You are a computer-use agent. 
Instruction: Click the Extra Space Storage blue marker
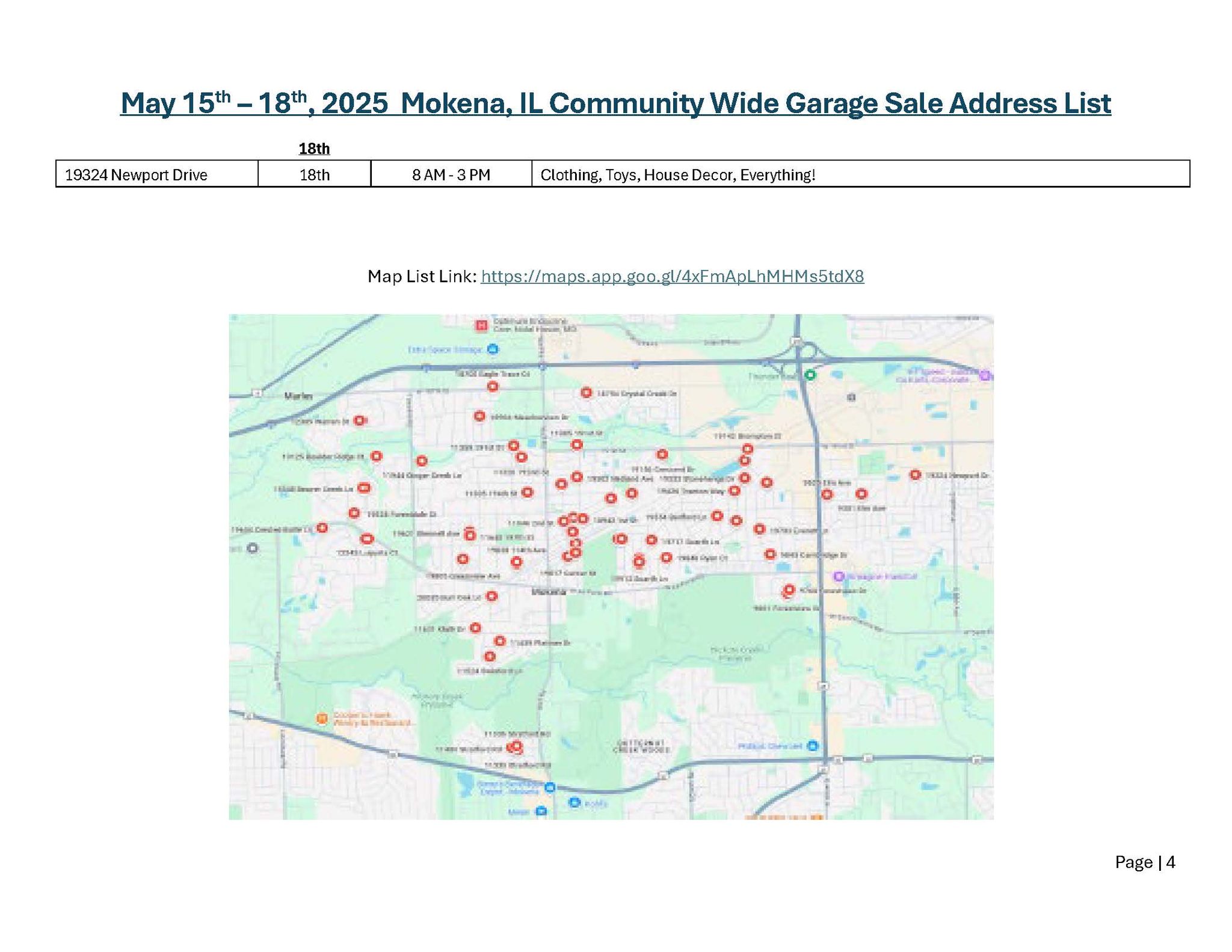[x=493, y=349]
